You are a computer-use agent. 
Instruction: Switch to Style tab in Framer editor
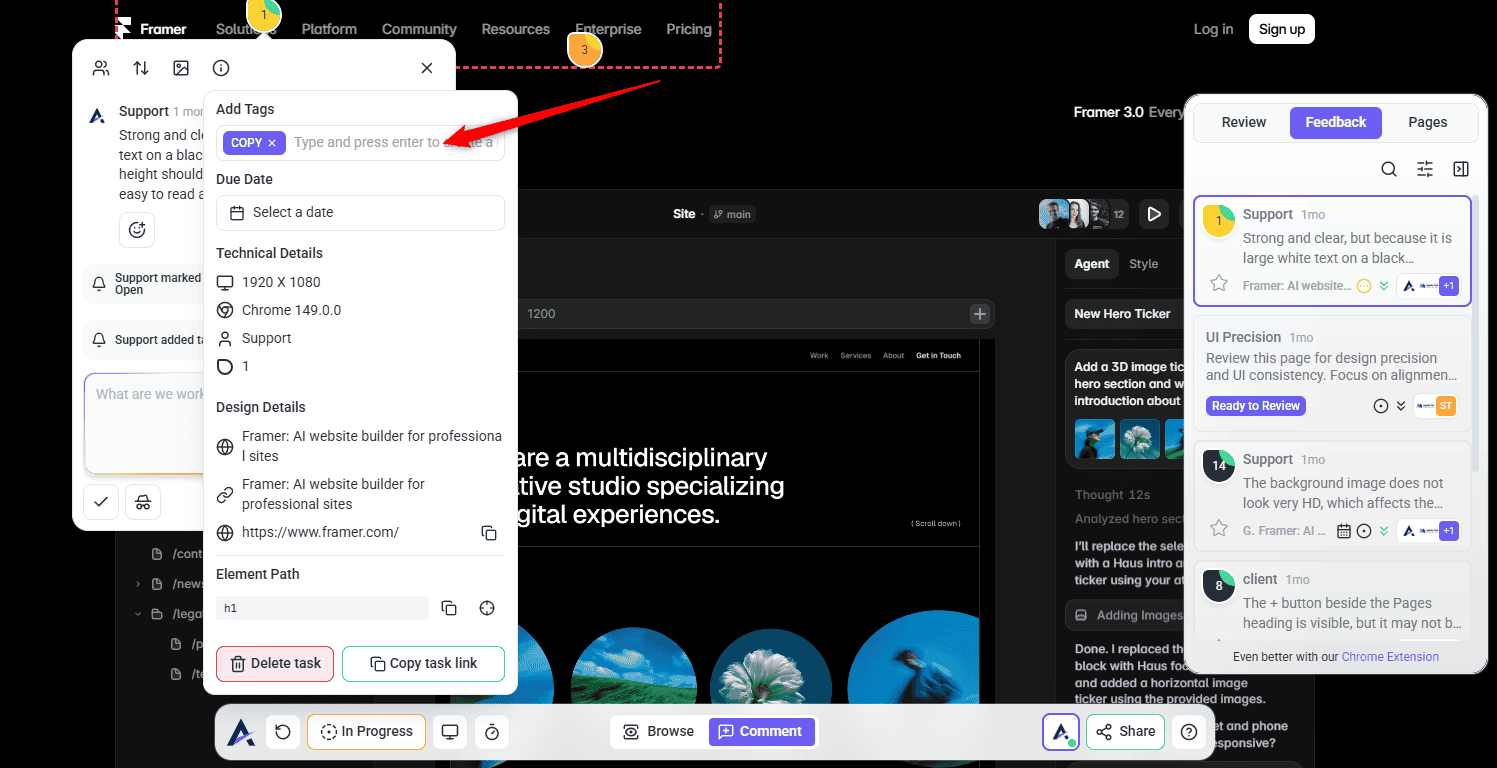pos(1144,264)
